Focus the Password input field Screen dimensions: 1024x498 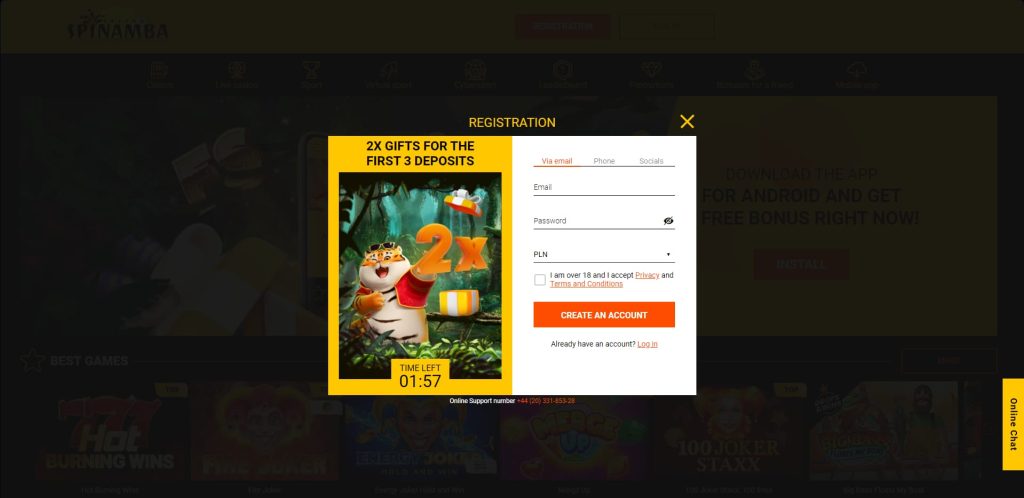click(597, 221)
